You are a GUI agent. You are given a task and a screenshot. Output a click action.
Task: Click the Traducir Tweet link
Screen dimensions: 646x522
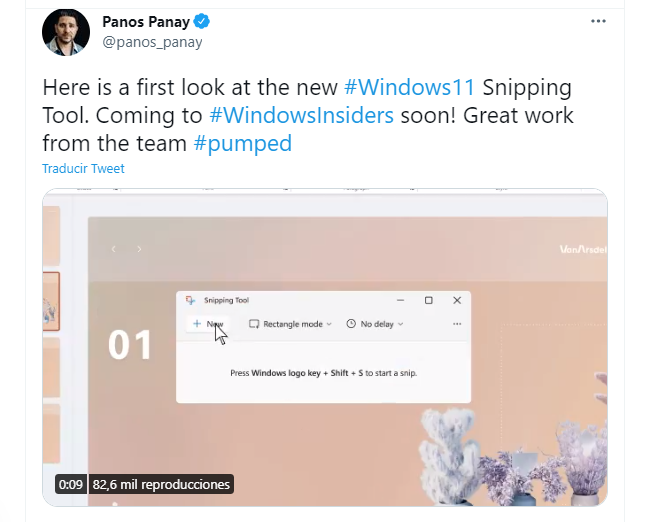point(83,169)
